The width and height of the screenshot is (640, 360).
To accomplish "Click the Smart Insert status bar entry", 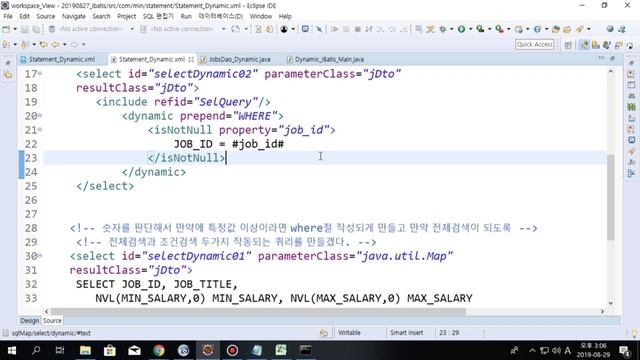I will pyautogui.click(x=407, y=333).
